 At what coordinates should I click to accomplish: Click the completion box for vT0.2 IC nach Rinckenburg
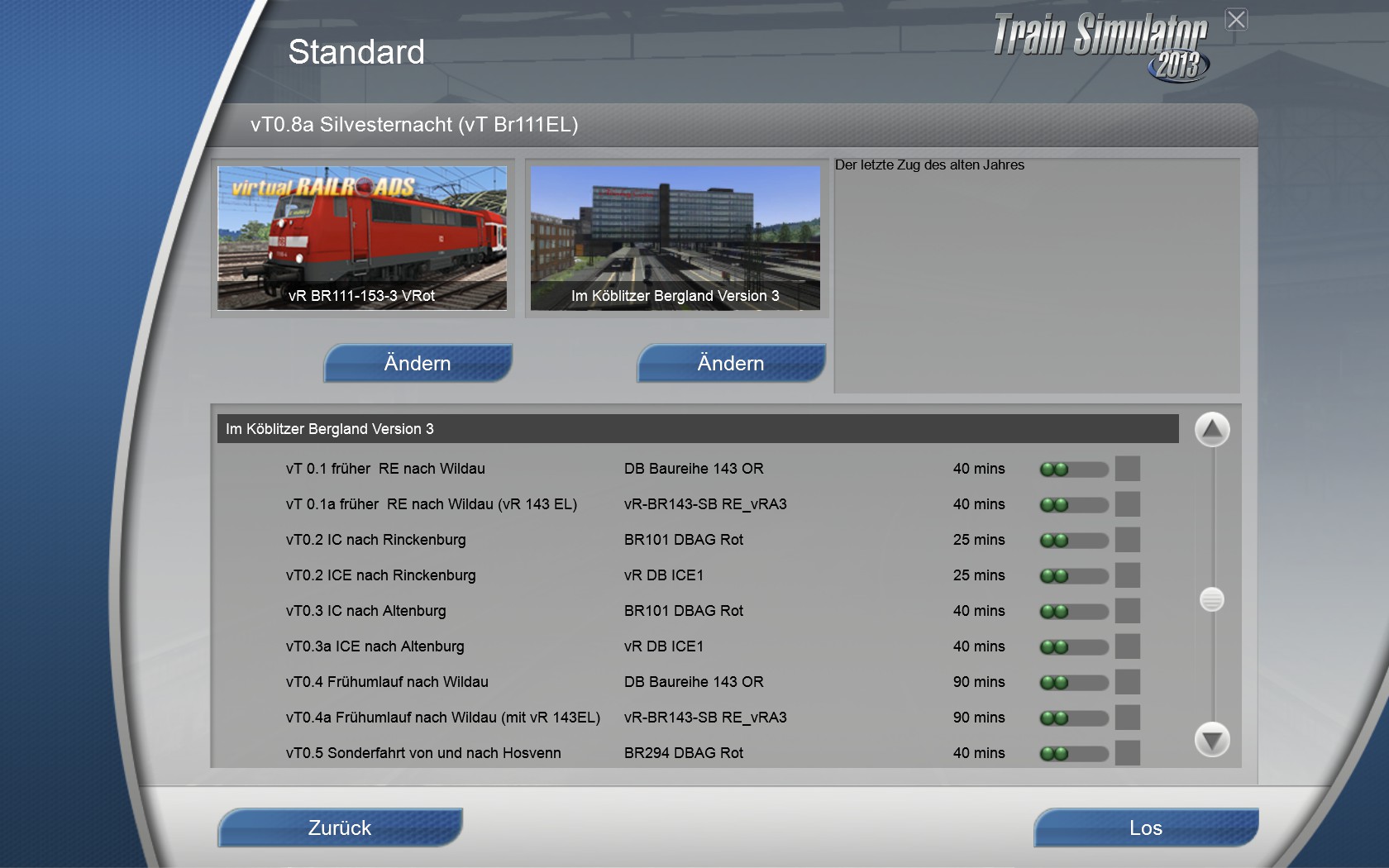[1128, 540]
